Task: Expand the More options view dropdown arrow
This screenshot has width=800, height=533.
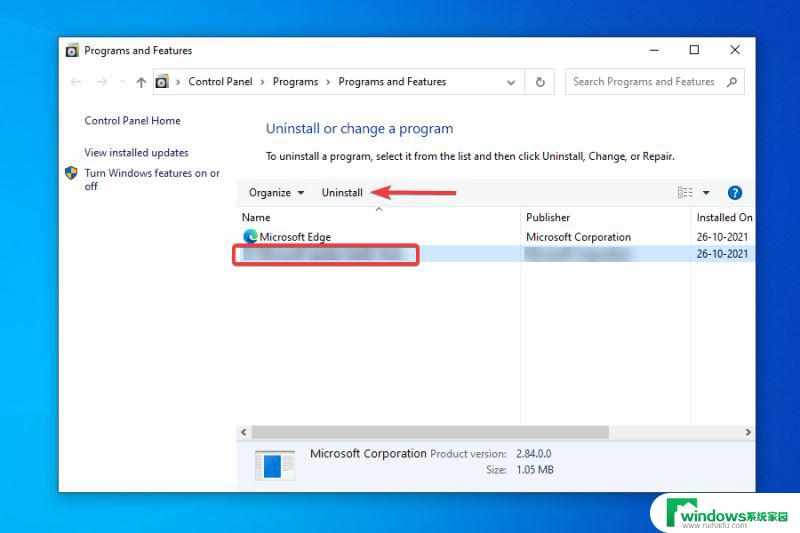Action: [706, 193]
